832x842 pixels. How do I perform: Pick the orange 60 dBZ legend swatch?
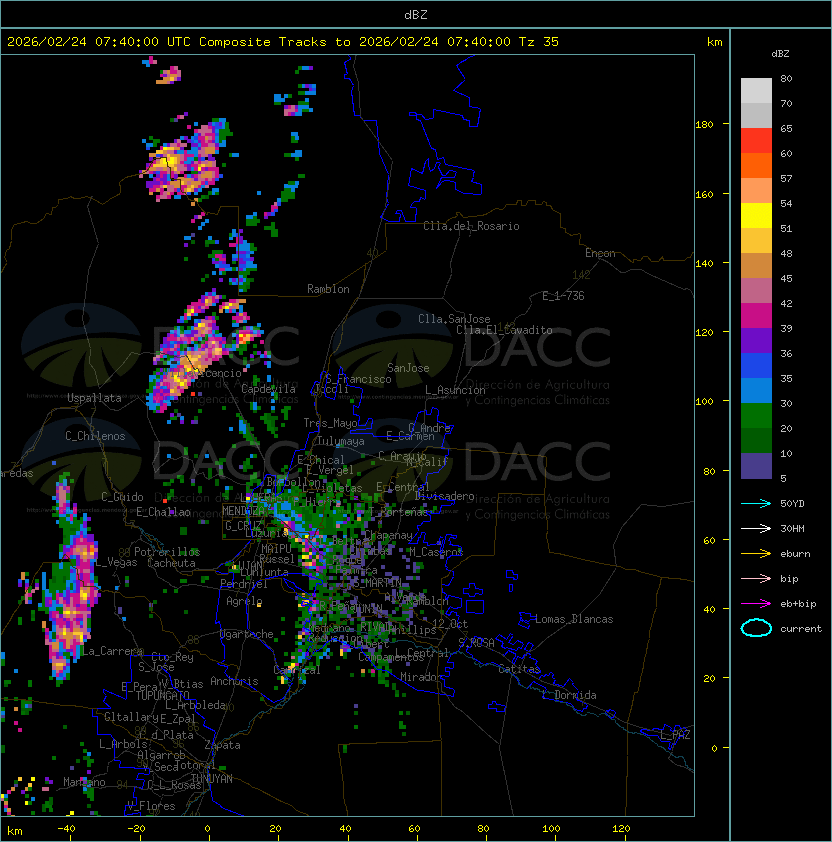(756, 166)
